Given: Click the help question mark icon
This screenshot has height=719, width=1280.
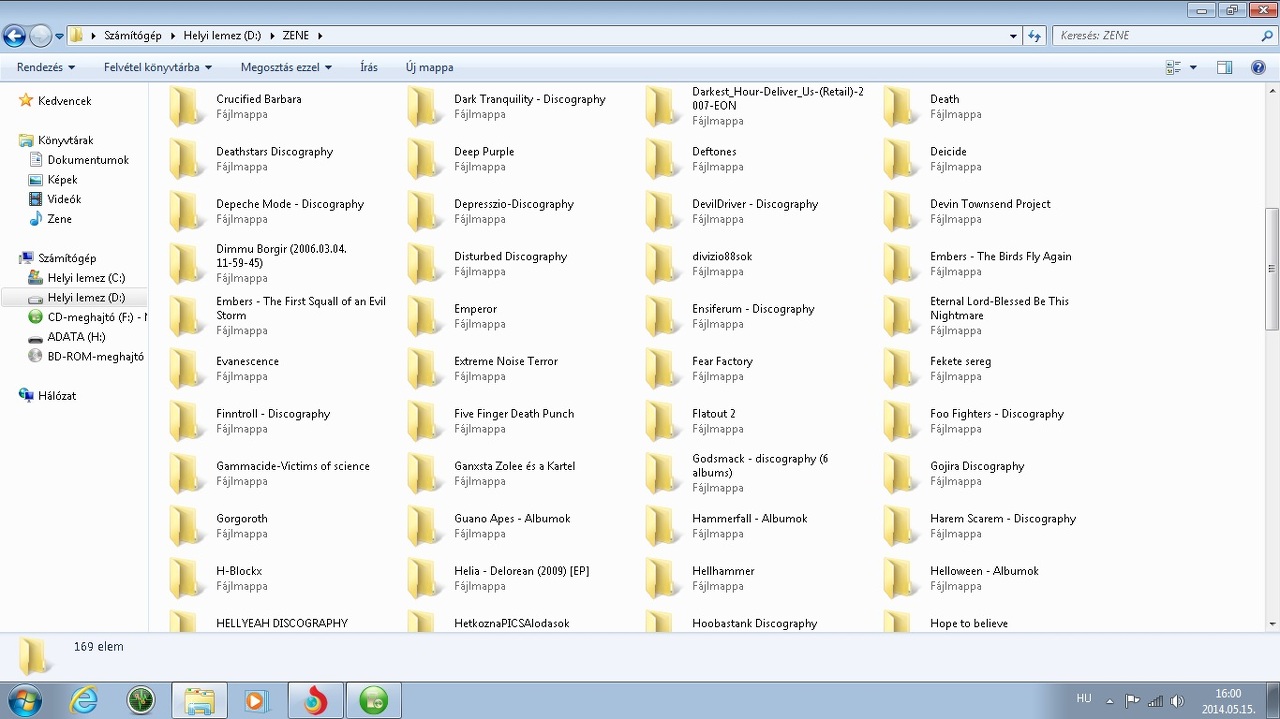Looking at the screenshot, I should (1258, 67).
